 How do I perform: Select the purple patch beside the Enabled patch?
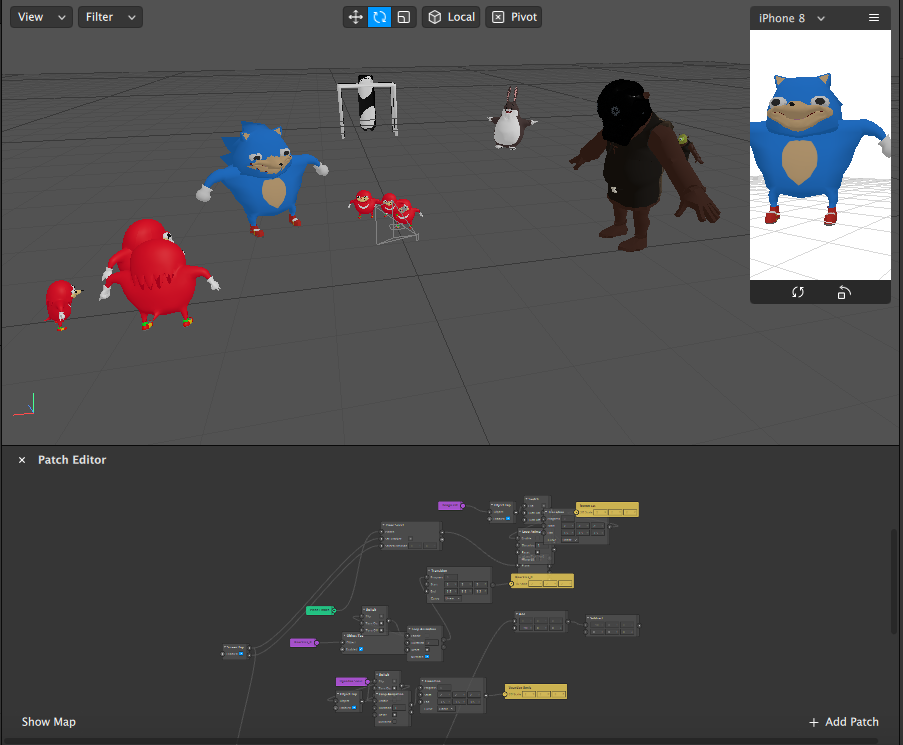pos(303,642)
